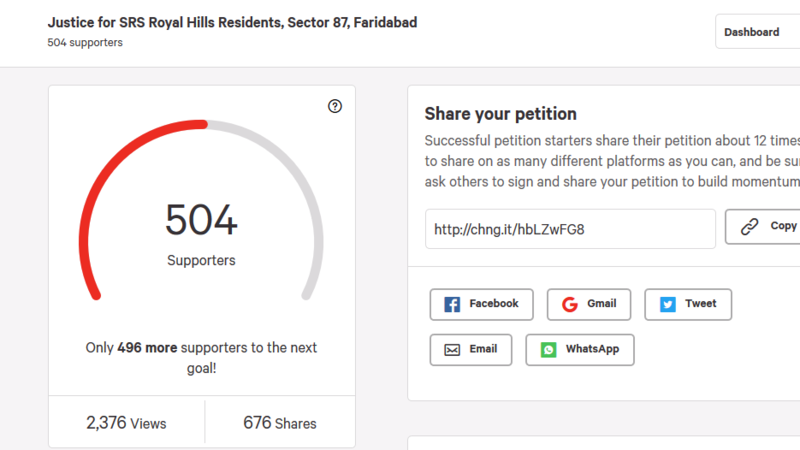The height and width of the screenshot is (450, 800).
Task: Click the 676 Shares stat
Action: [280, 423]
